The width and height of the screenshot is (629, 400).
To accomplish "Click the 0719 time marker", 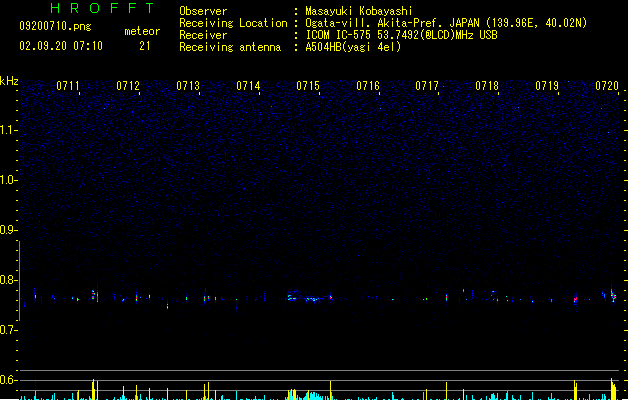I will click(x=547, y=86).
